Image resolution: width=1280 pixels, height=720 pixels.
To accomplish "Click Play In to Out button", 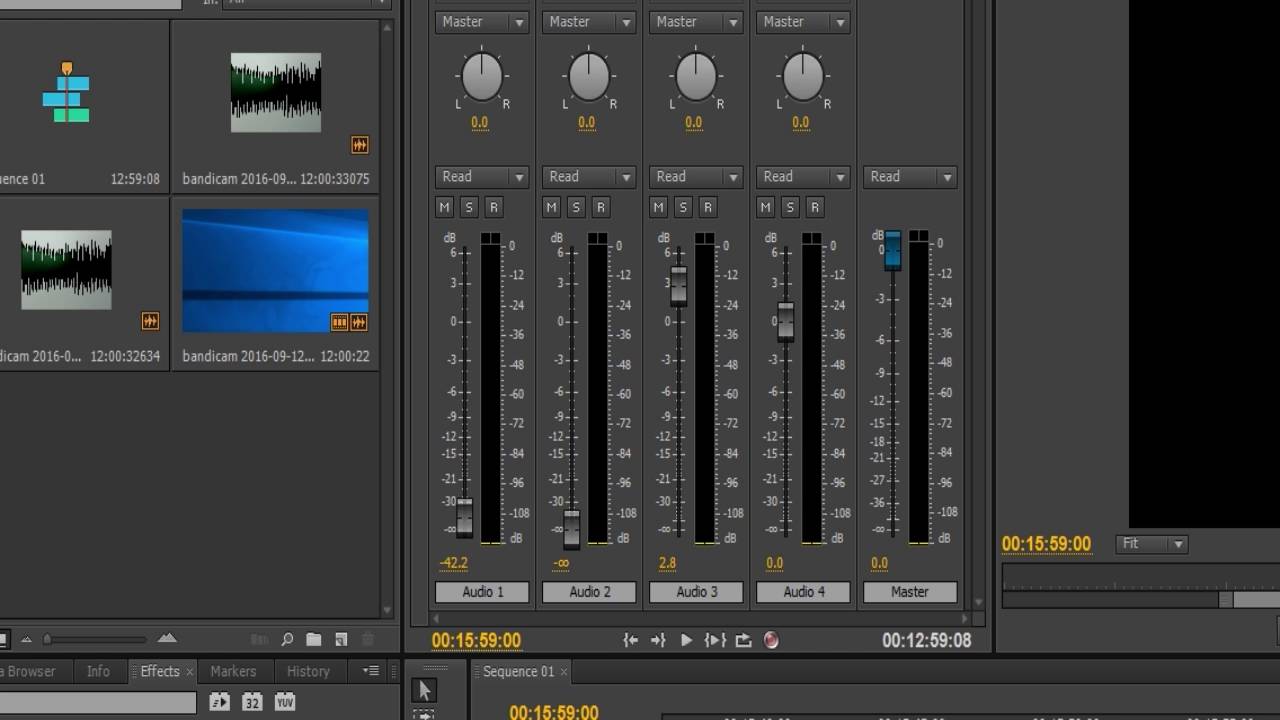I will click(x=715, y=641).
